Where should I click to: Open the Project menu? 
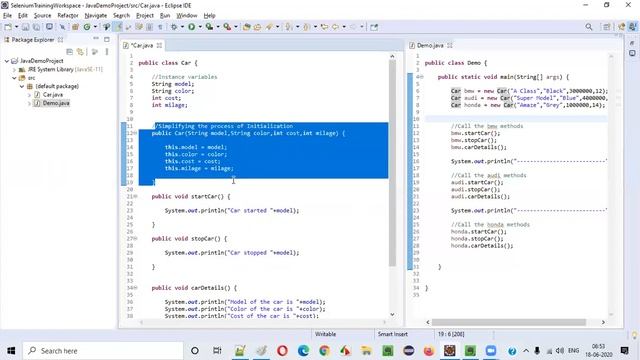[x=145, y=16]
